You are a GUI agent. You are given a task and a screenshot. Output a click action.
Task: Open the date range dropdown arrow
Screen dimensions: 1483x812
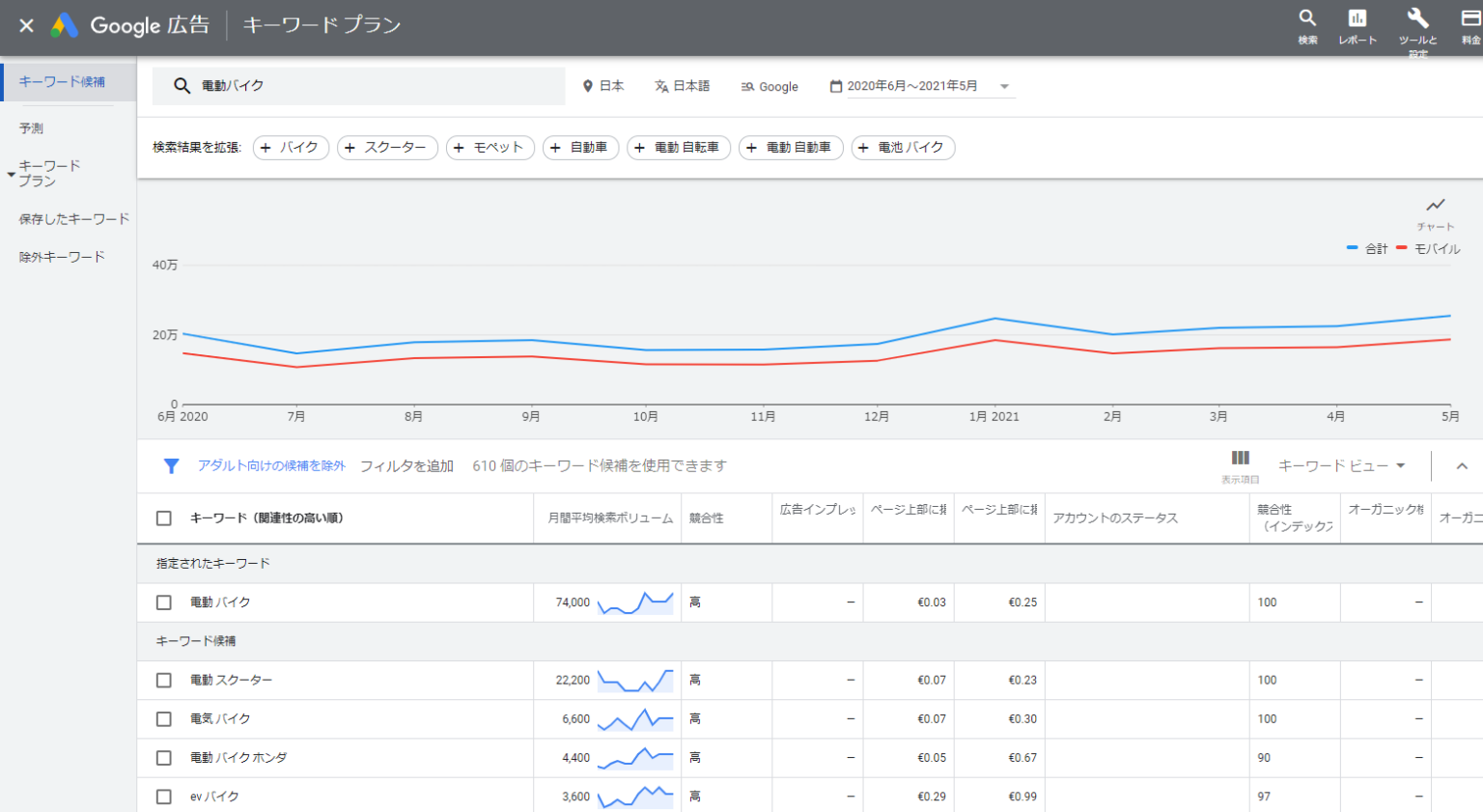[1004, 87]
